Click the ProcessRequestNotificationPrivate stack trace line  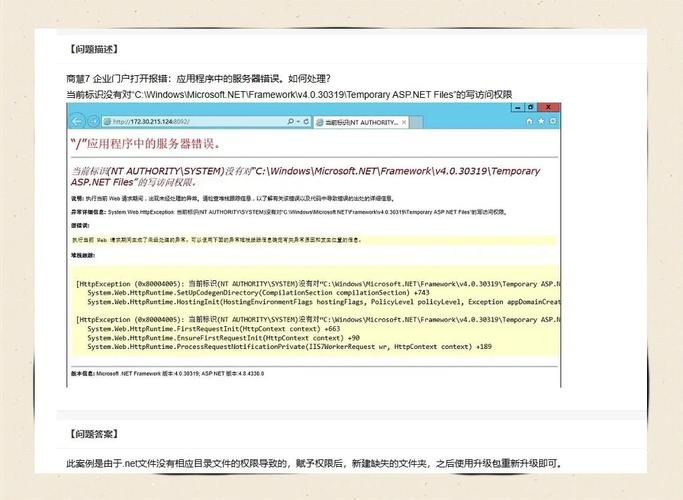pyautogui.click(x=289, y=347)
